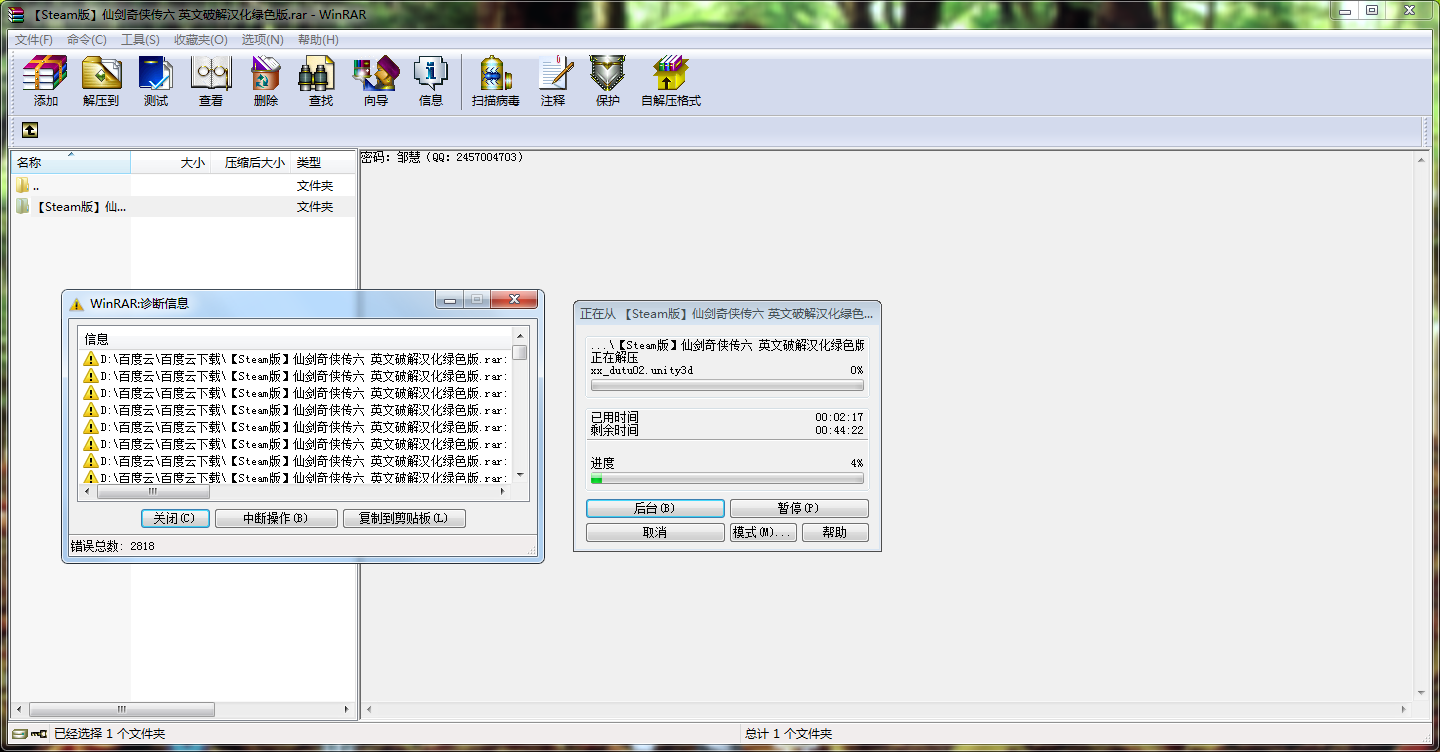Click the 查看 (View) toolbar icon
This screenshot has height=752, width=1440.
pos(211,81)
